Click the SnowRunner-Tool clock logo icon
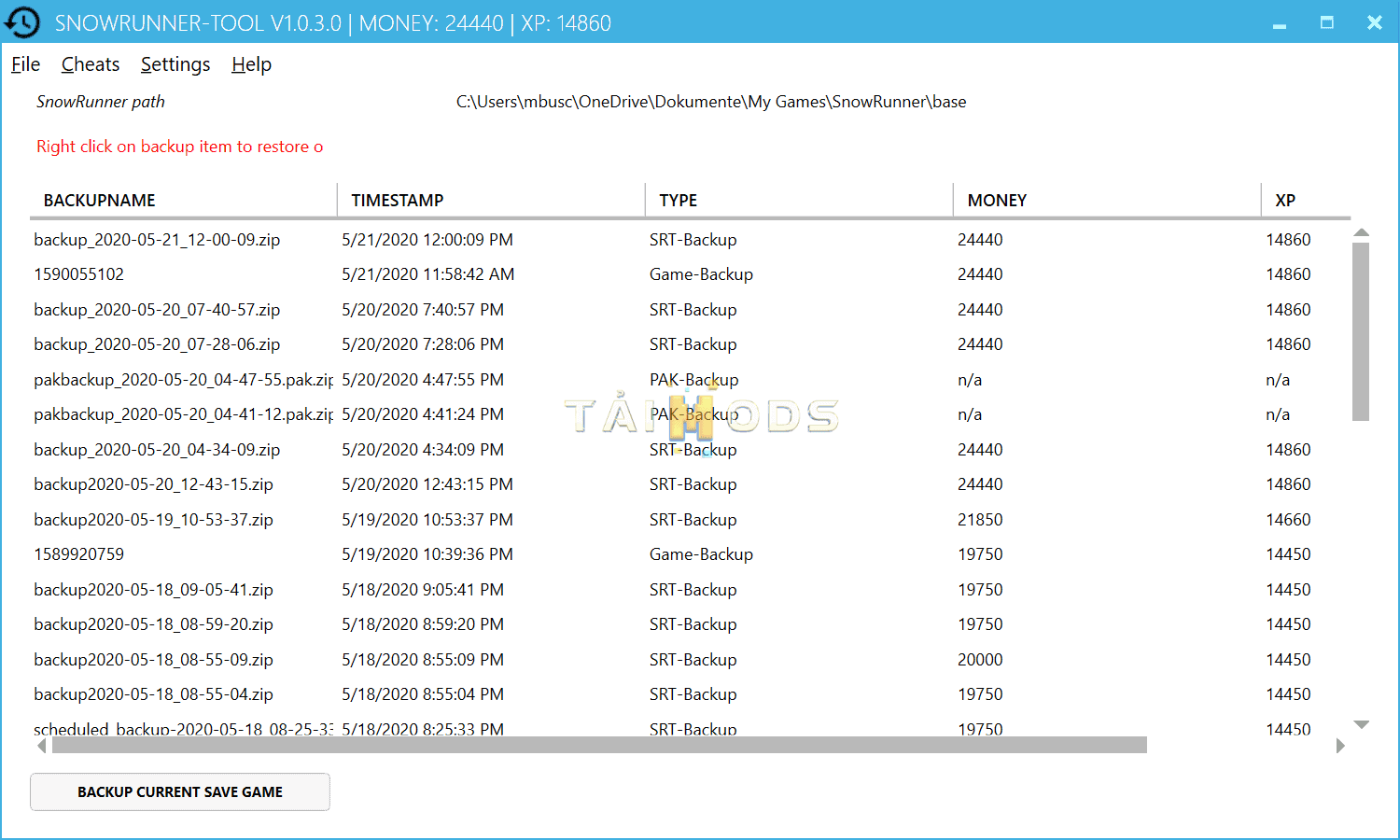The height and width of the screenshot is (840, 1400). (22, 22)
